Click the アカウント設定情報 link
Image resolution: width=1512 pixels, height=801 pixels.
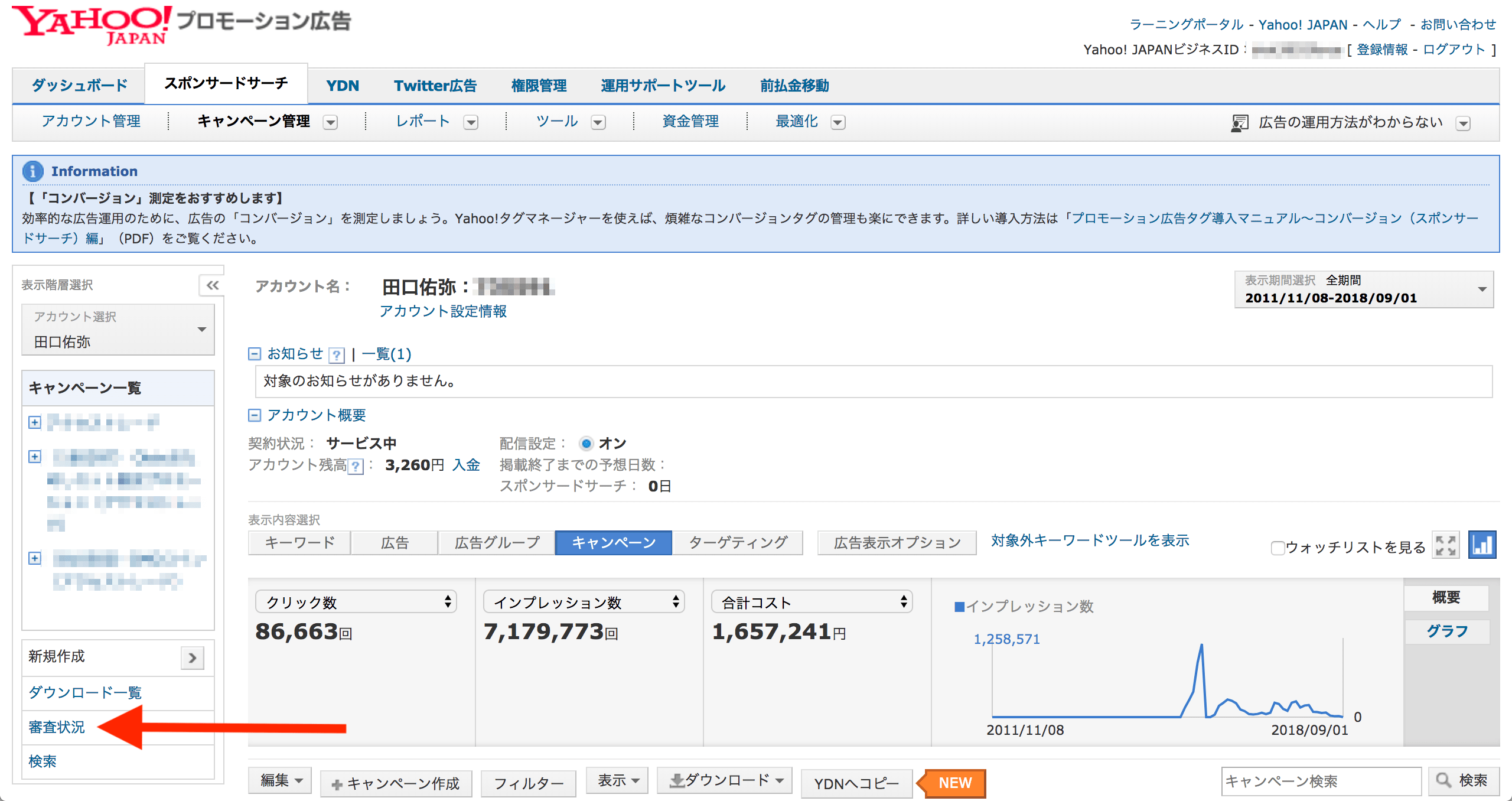point(443,311)
